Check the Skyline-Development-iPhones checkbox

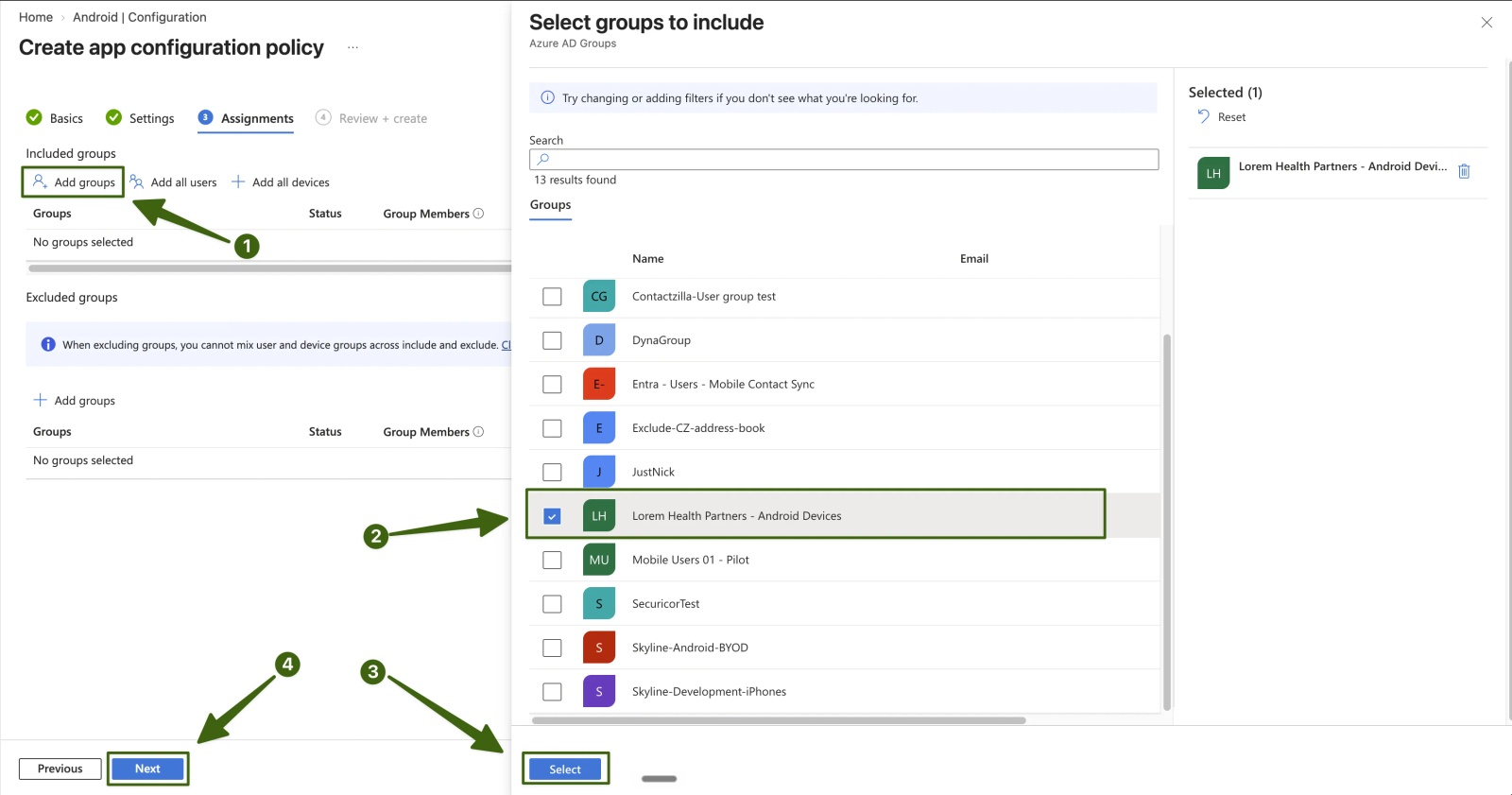point(553,692)
